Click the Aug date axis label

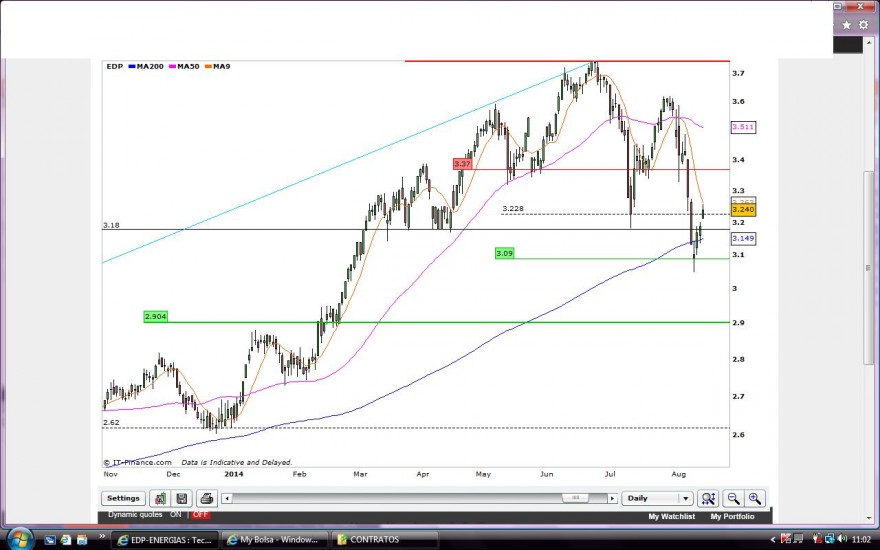[x=679, y=474]
